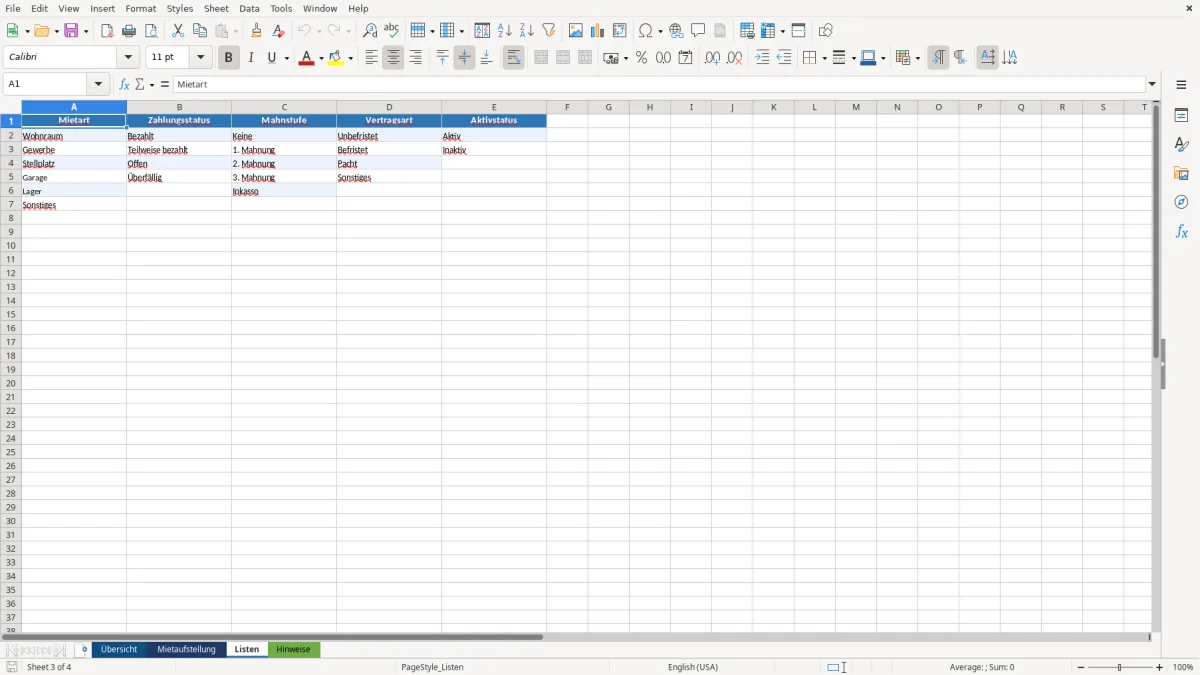
Task: Insert special character omega icon
Action: tap(646, 31)
